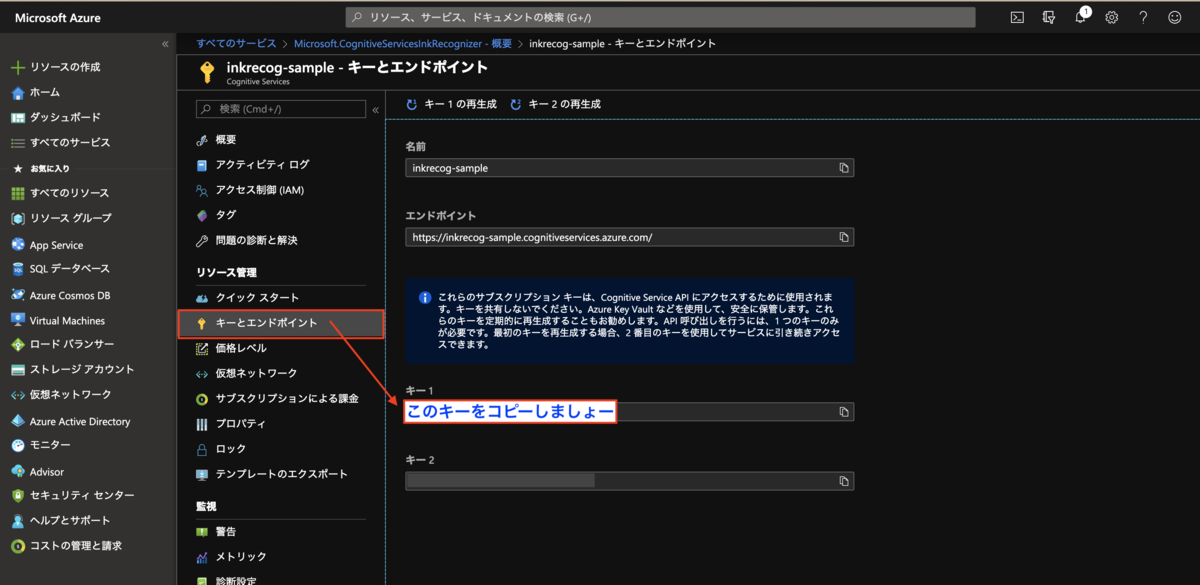The width and height of the screenshot is (1200, 585).
Task: Click すべてのサービス breadcrumb link
Action: (x=236, y=44)
